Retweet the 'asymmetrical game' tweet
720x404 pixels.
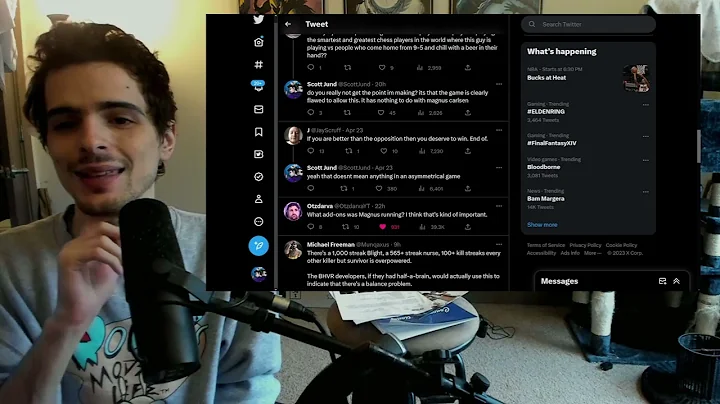click(x=343, y=188)
